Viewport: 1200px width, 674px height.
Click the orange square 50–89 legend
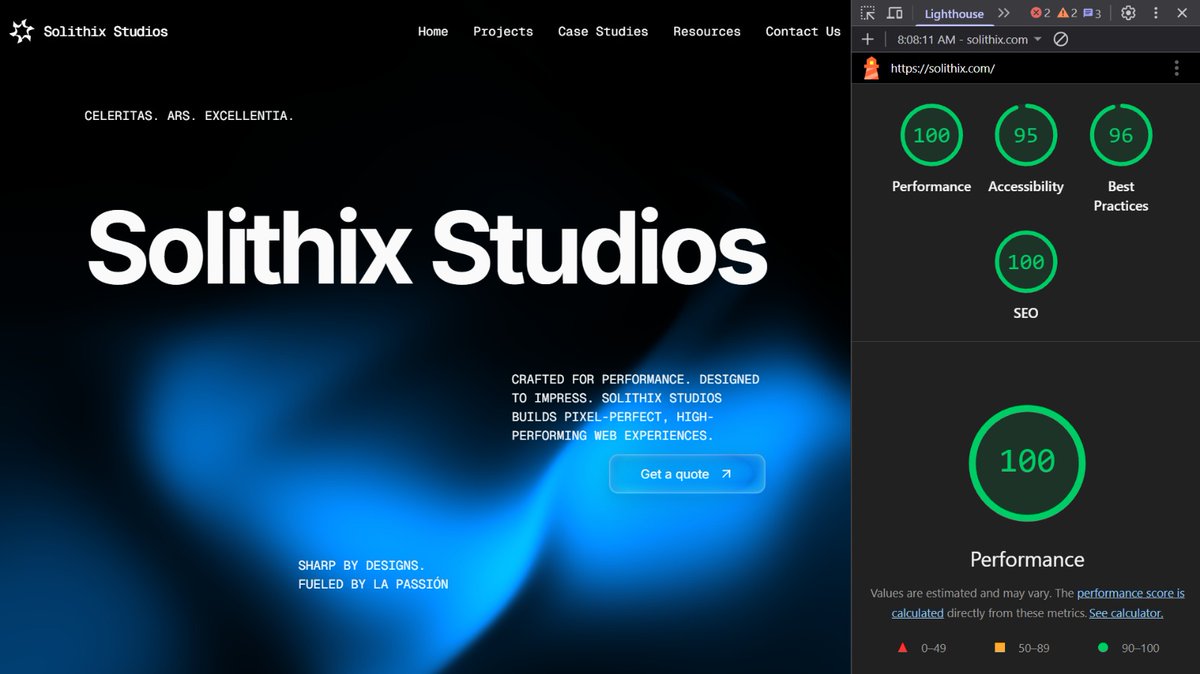click(x=1021, y=648)
